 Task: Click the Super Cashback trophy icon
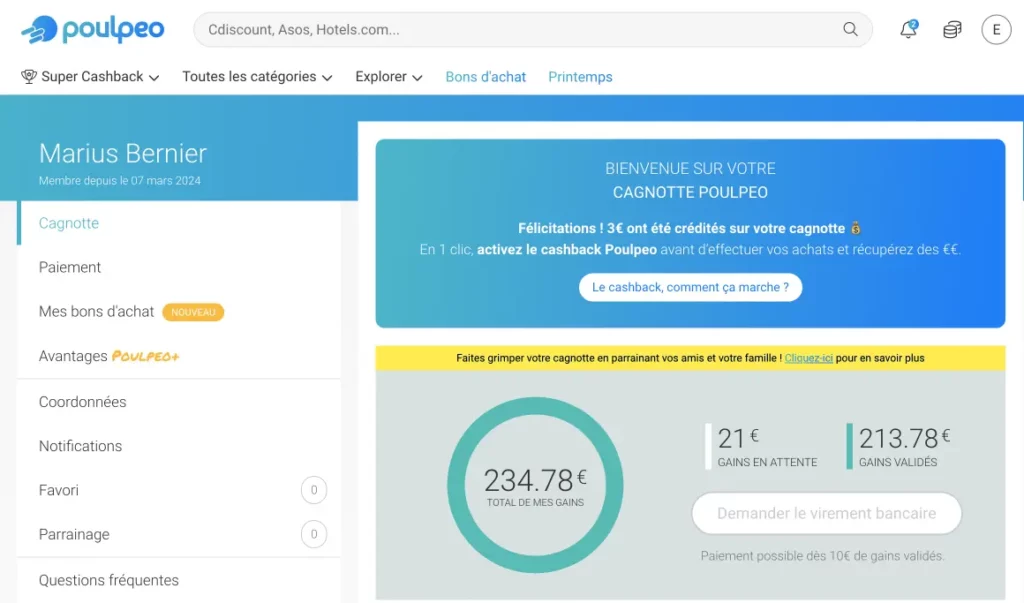(x=29, y=77)
